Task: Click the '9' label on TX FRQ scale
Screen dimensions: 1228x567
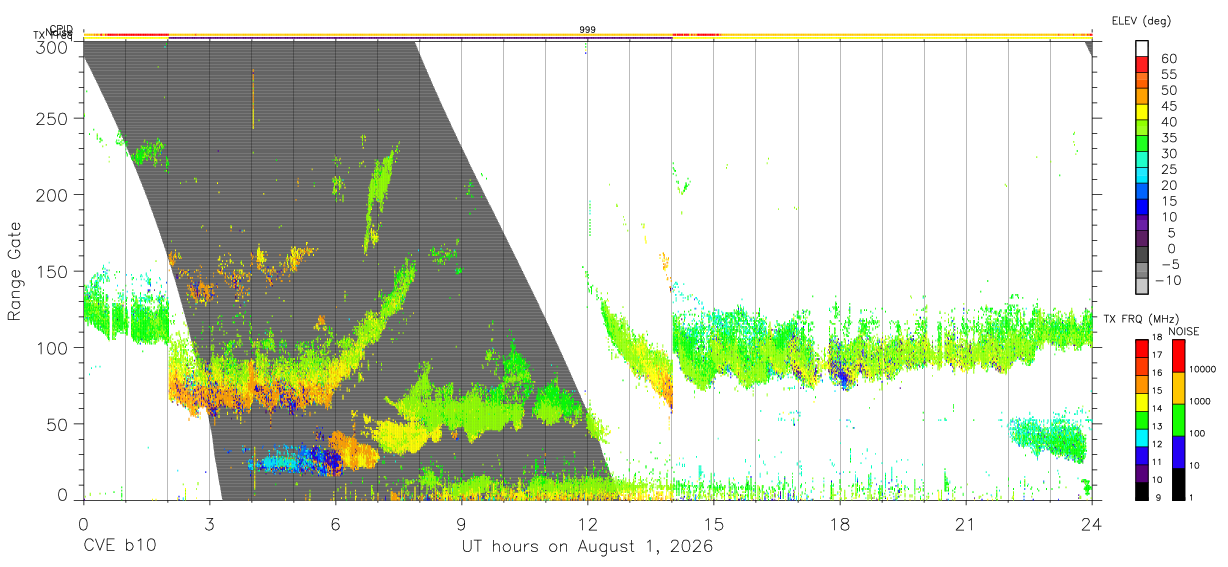Action: 1158,498
